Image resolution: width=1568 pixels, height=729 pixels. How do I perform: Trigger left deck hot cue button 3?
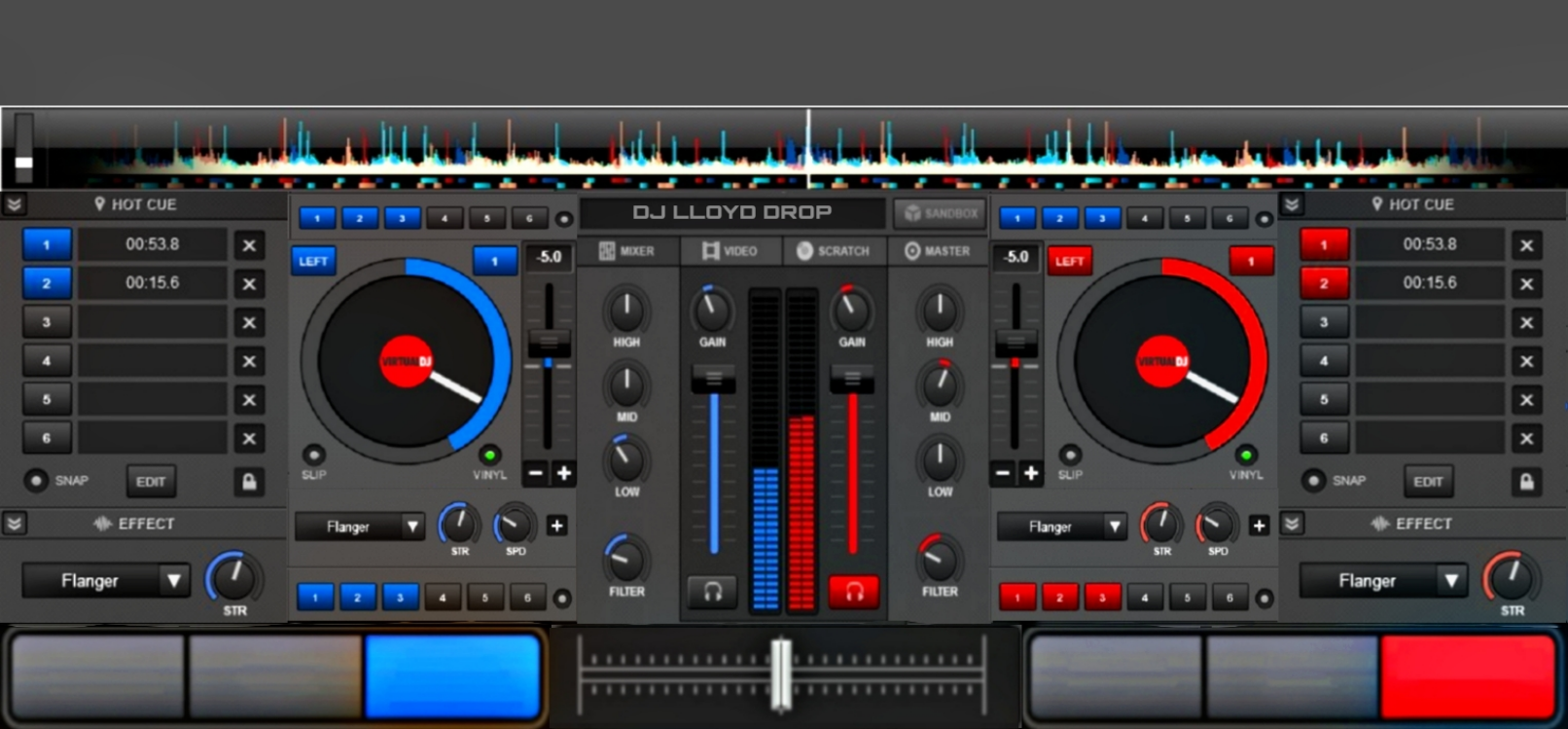47,322
